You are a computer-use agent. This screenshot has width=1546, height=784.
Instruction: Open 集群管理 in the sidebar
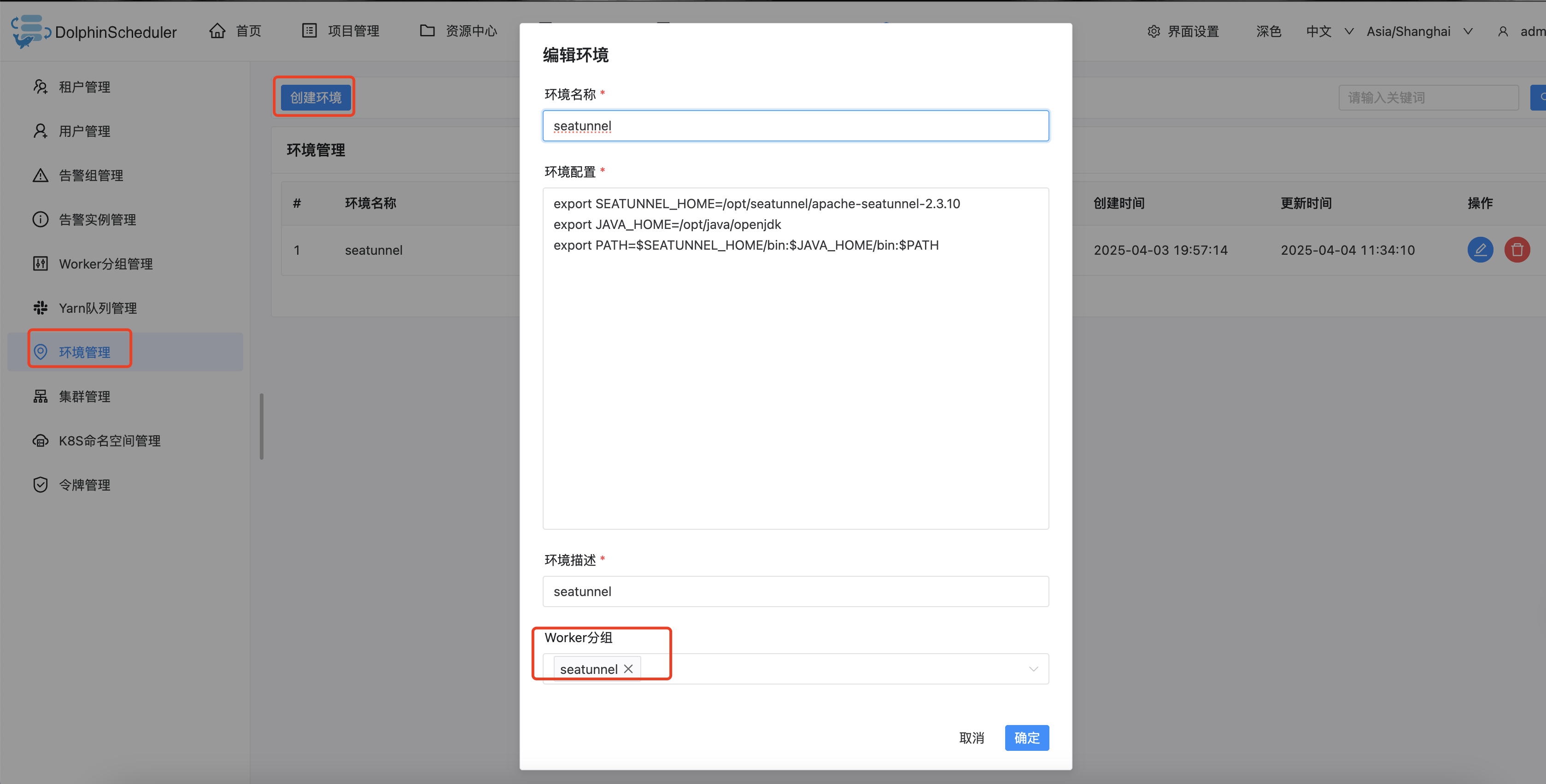84,396
